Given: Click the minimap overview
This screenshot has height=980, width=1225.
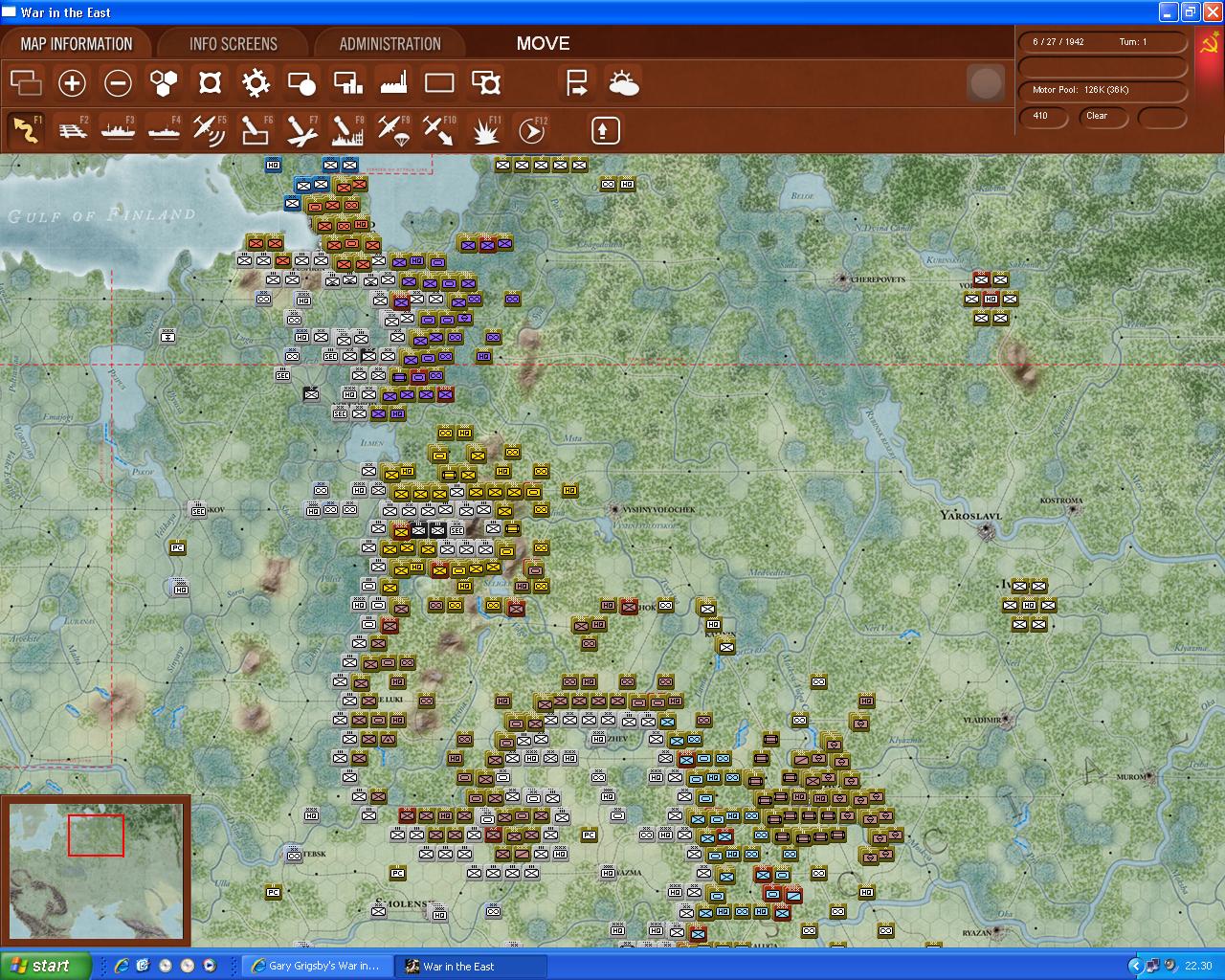Looking at the screenshot, I should (96, 870).
